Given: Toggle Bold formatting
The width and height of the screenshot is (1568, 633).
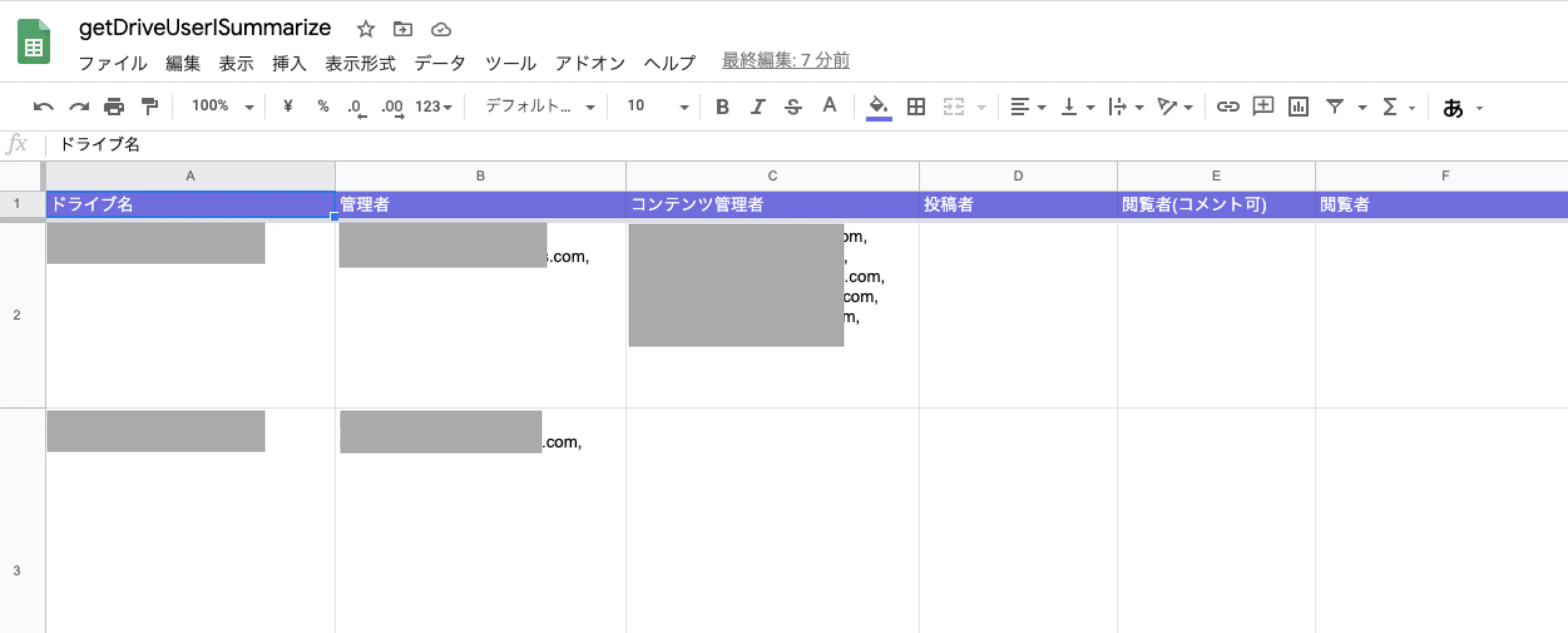Looking at the screenshot, I should pos(722,107).
